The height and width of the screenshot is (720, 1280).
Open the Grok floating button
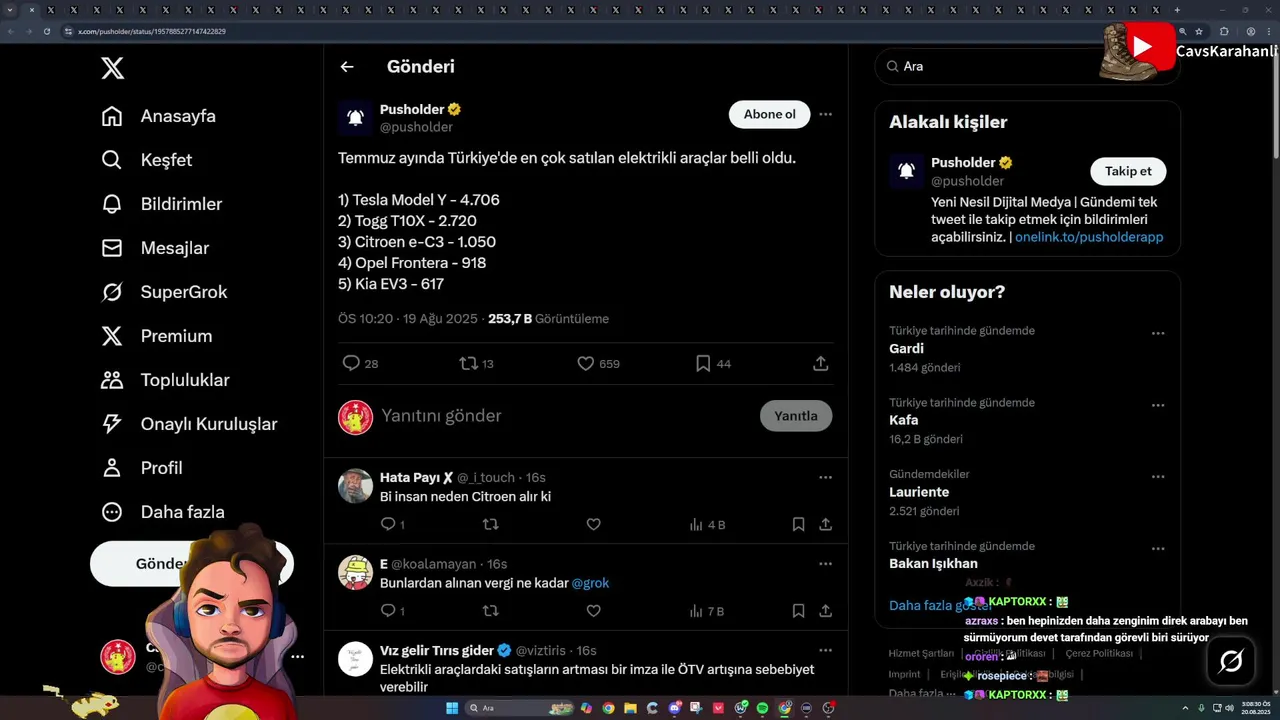click(x=1231, y=660)
